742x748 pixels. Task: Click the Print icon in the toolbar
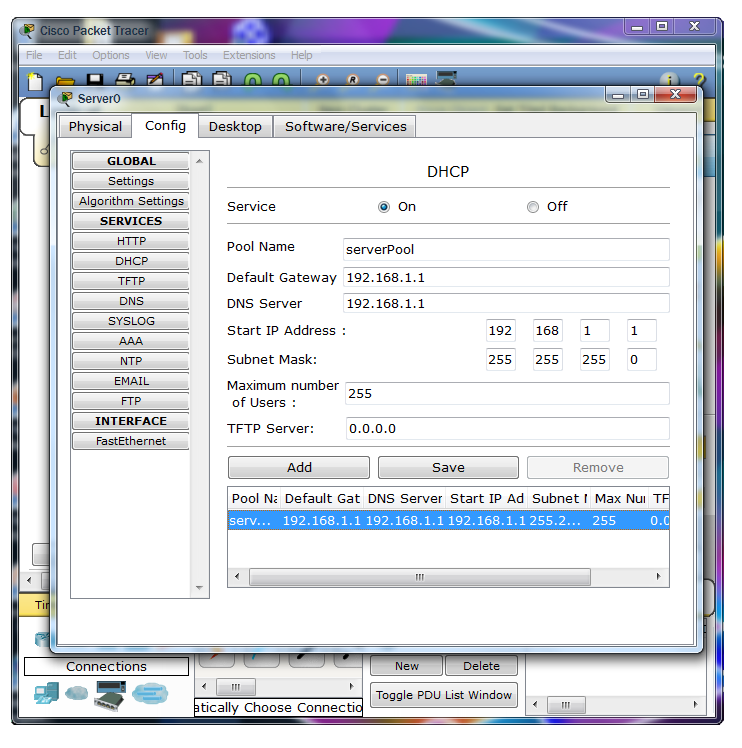coord(125,79)
